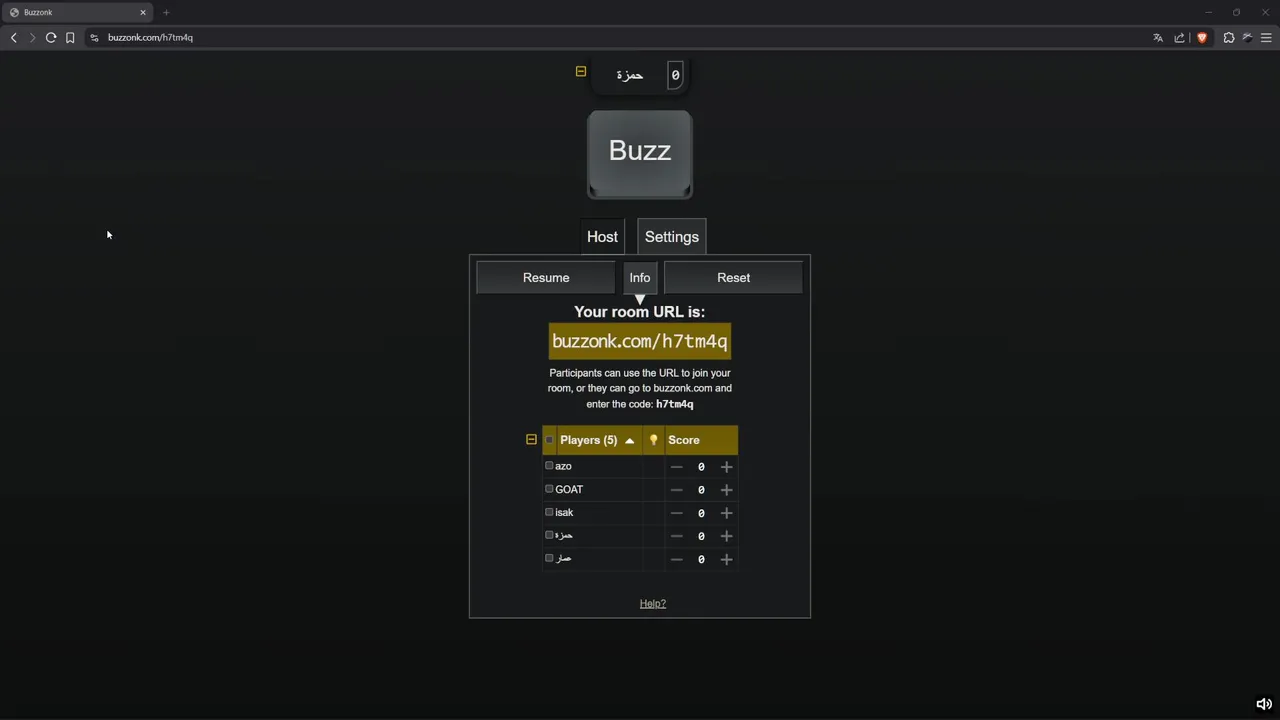
Task: Bookmark this page using the bookmark icon
Action: pyautogui.click(x=70, y=38)
